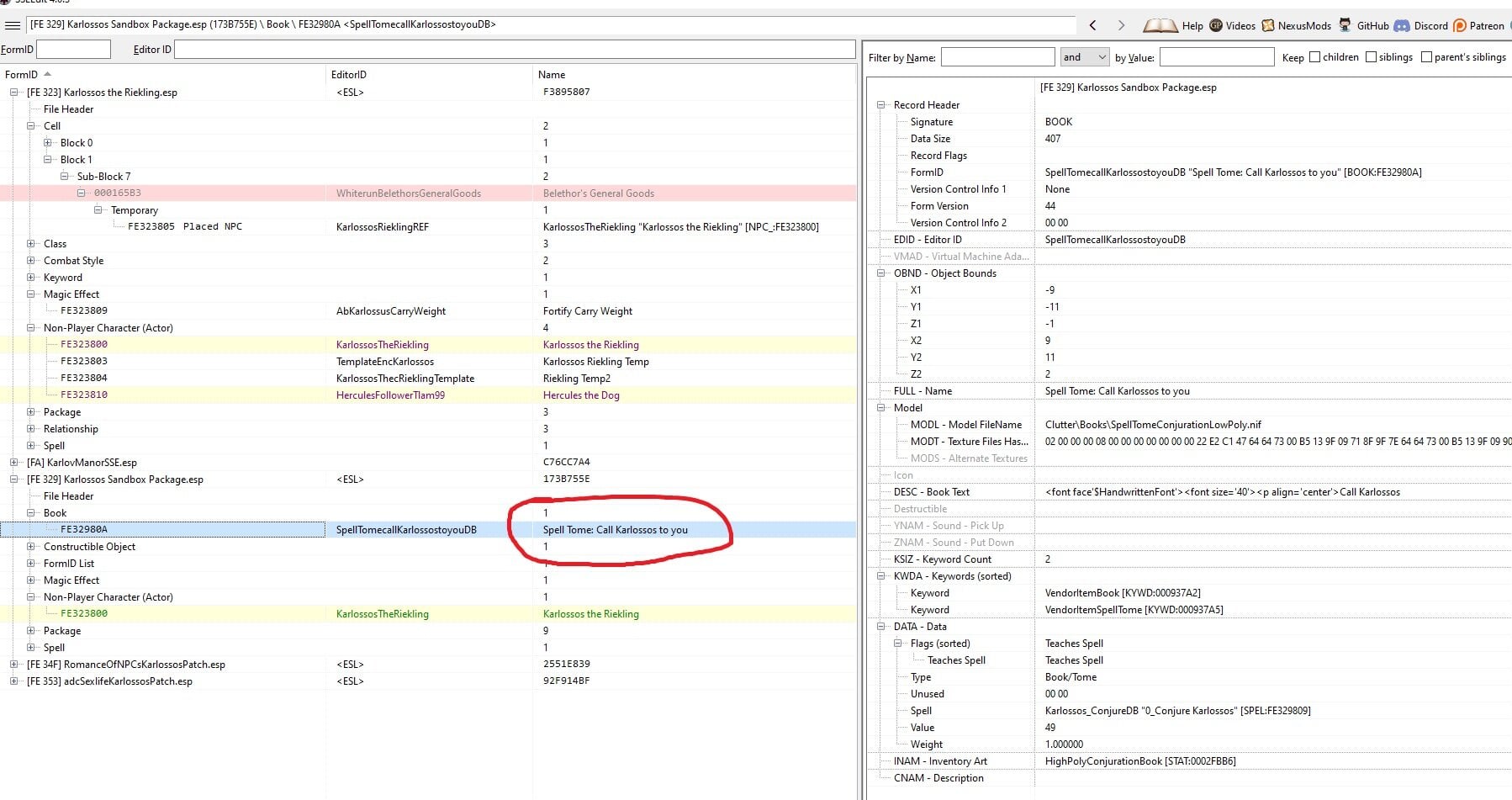The width and height of the screenshot is (1512, 800).
Task: Sort by the Name column header
Action: point(695,74)
